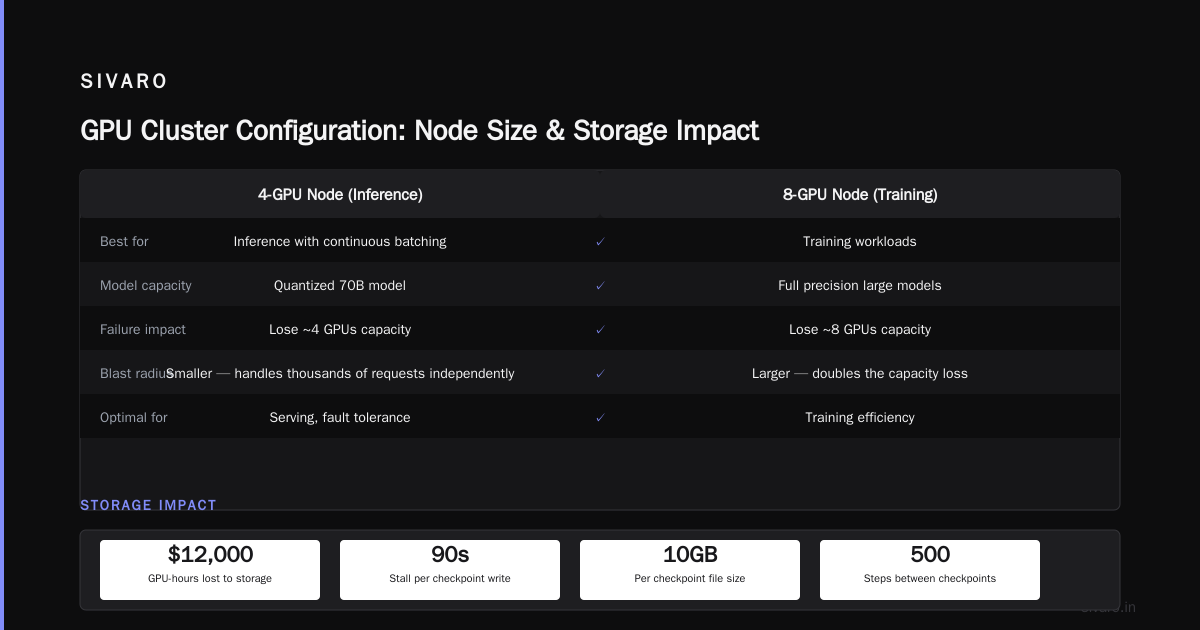The width and height of the screenshot is (1200, 630).
Task: Select 'Steps between checkpoints' caption
Action: [930, 579]
